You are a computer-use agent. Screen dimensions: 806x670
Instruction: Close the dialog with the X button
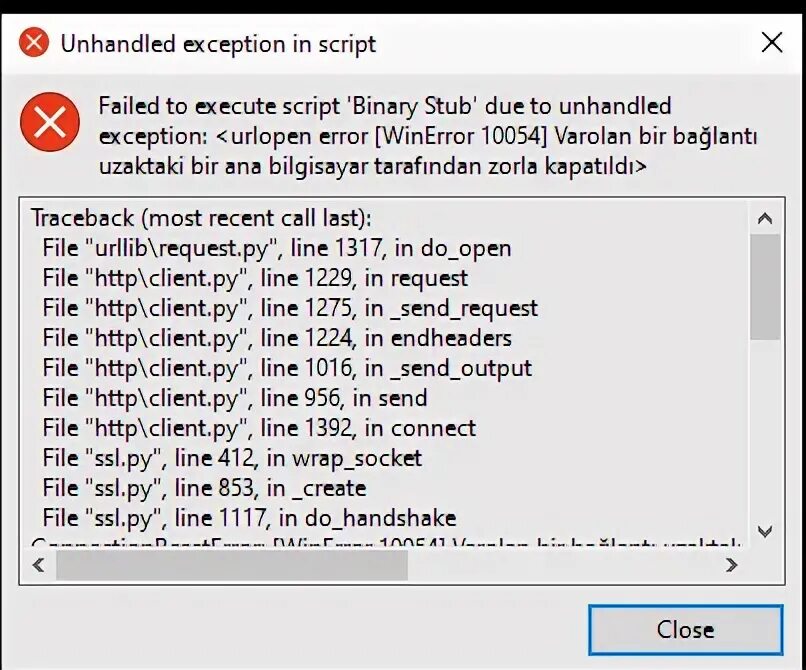(771, 42)
